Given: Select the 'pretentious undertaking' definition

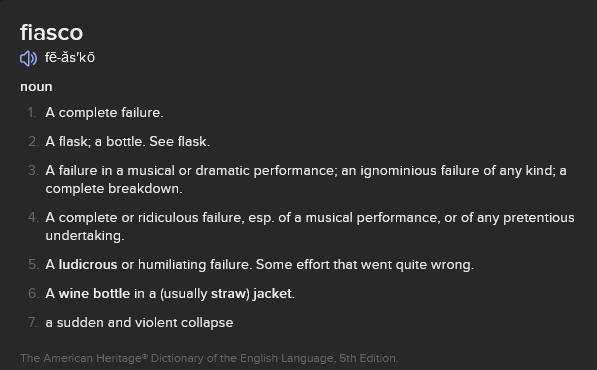Looking at the screenshot, I should tap(310, 226).
